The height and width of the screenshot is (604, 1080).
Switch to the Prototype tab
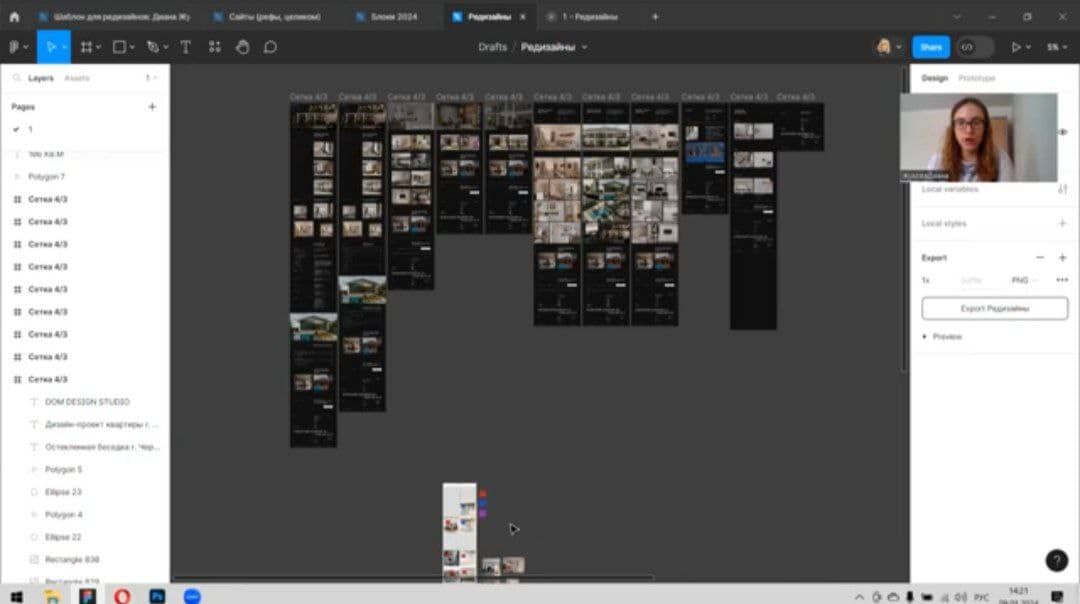click(976, 78)
